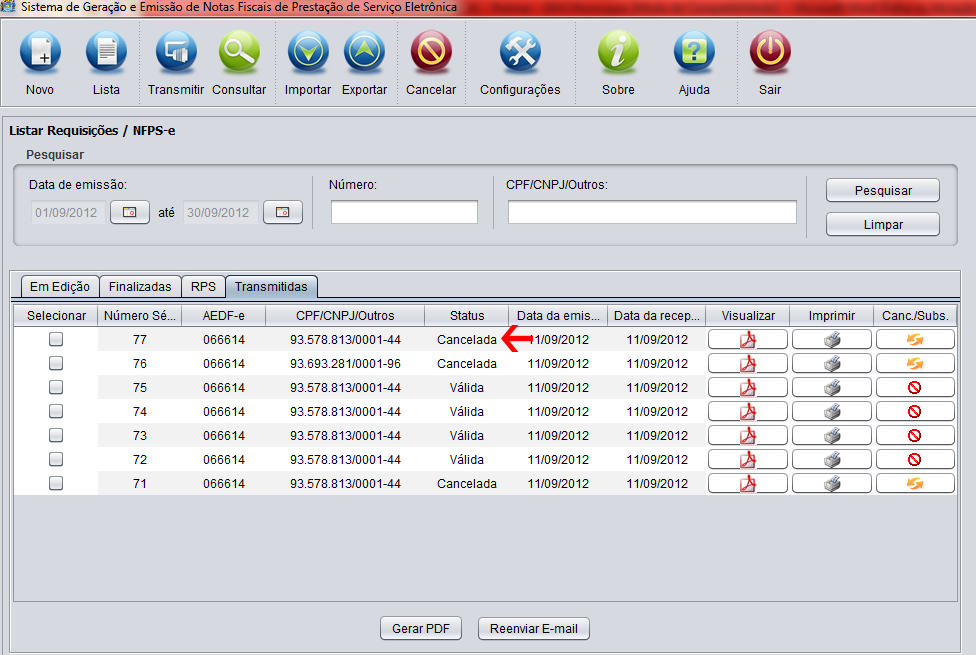
Task: Open the Lista toolbar icon
Action: [x=106, y=52]
